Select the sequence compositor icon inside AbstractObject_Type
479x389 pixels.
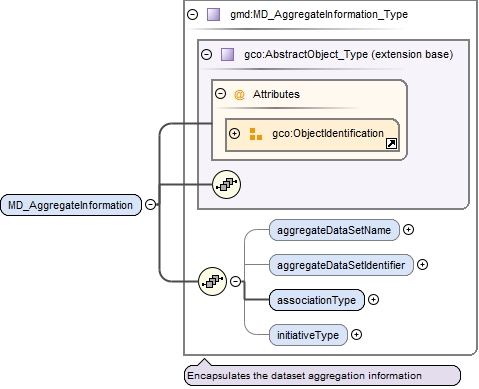pos(226,184)
